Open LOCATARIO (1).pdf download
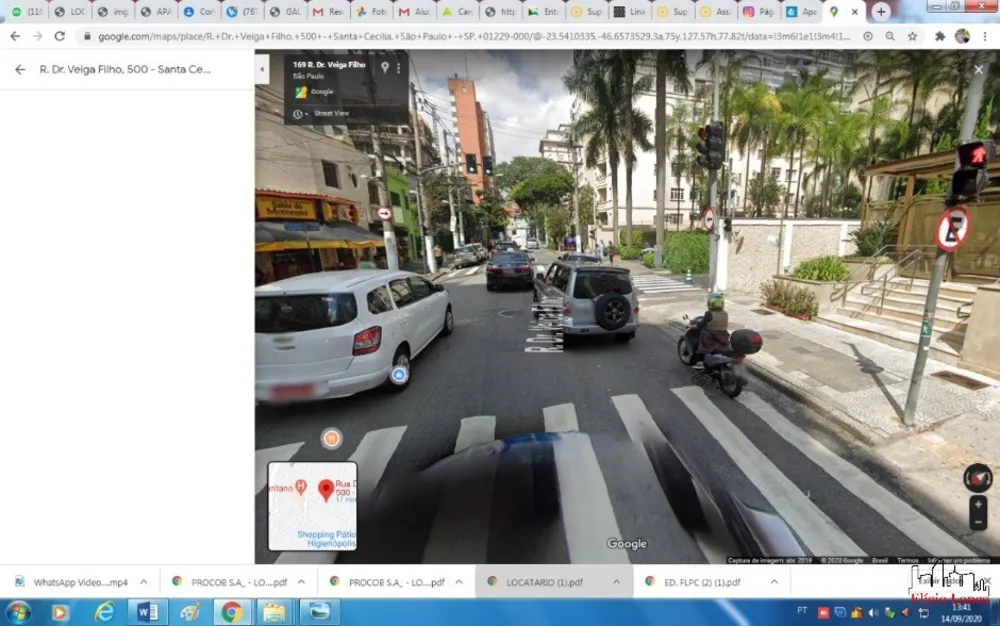 (x=536, y=582)
